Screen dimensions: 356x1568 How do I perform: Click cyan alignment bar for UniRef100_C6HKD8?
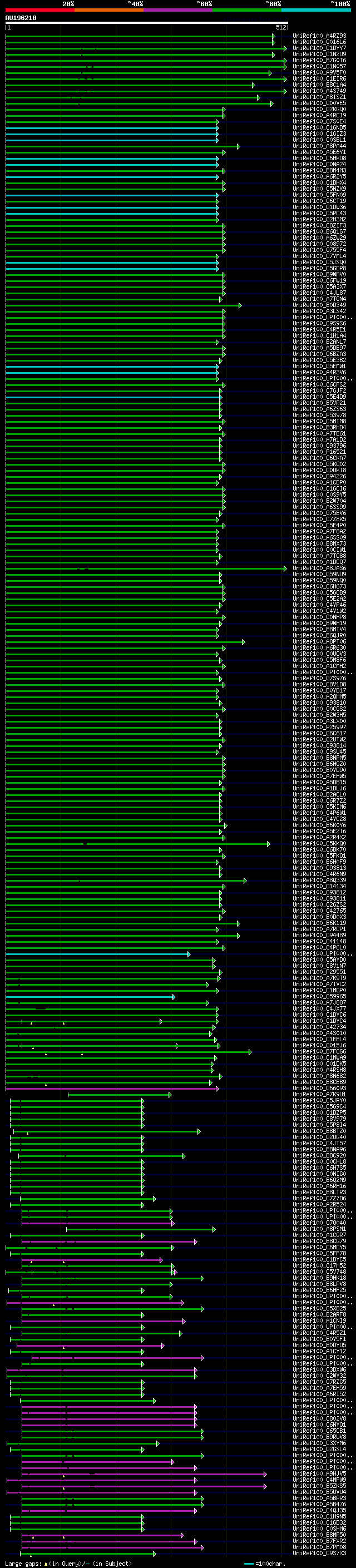(112, 159)
